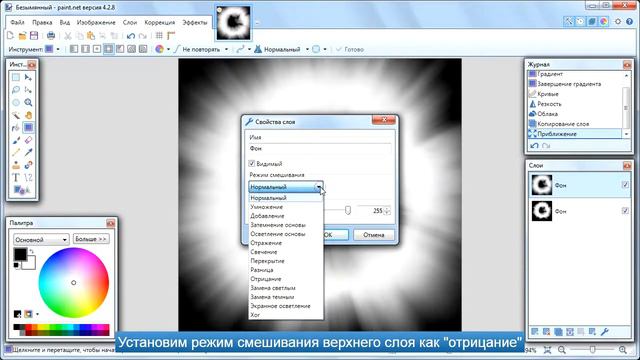640x360 pixels.
Task: Toggle Layers window button at top right
Action: (x=592, y=22)
